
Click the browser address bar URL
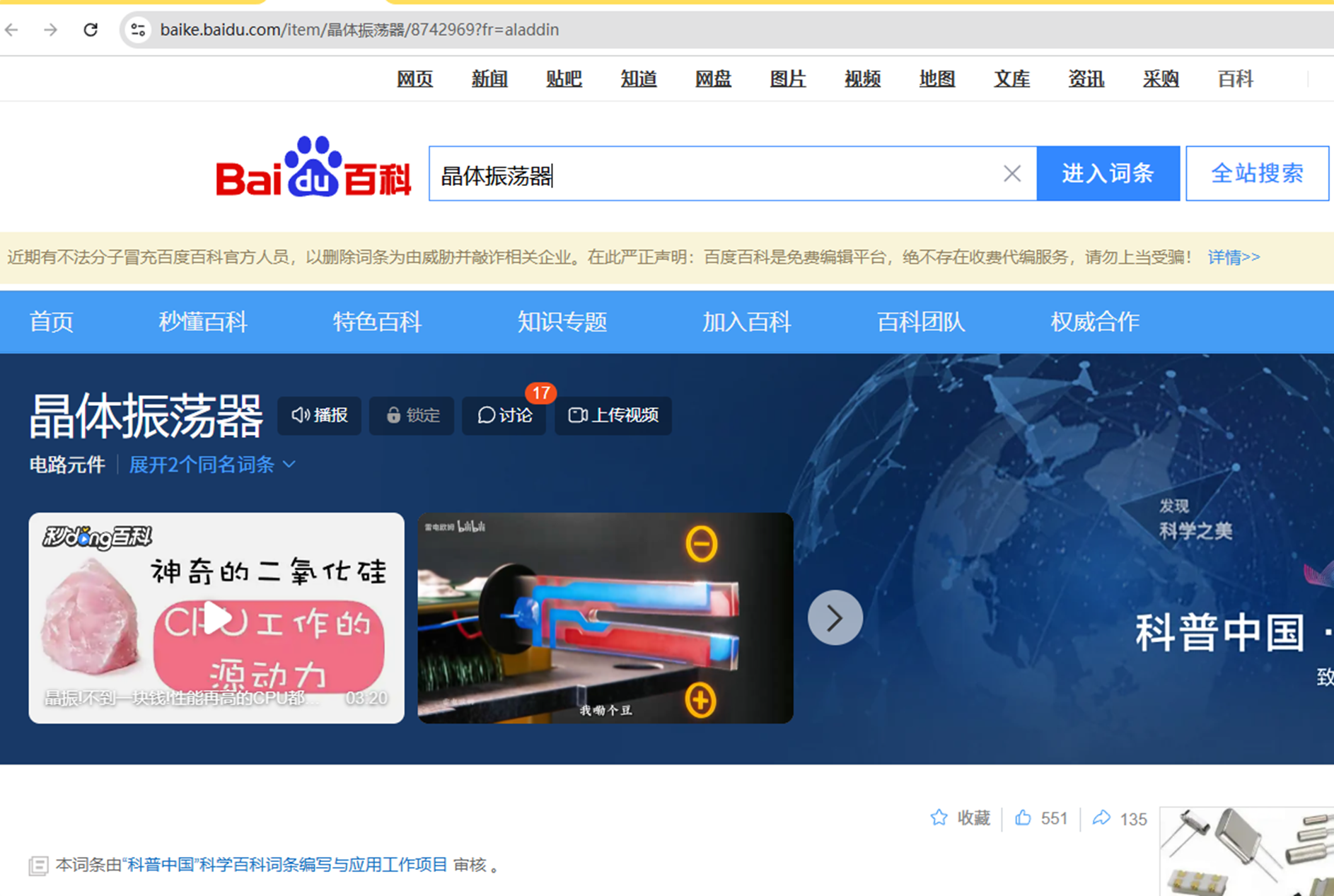[x=359, y=30]
